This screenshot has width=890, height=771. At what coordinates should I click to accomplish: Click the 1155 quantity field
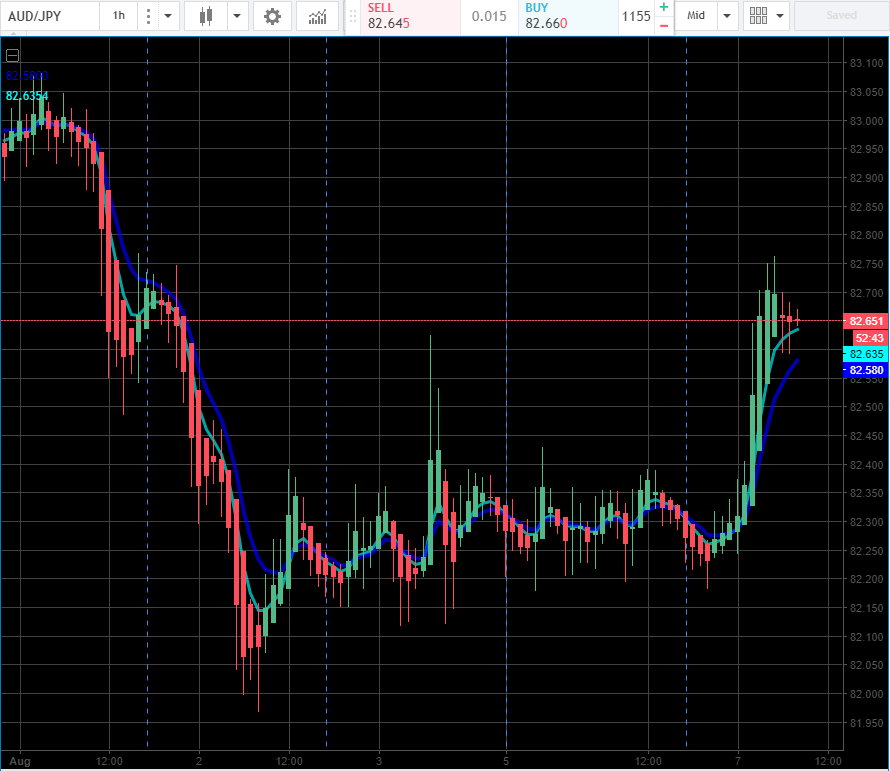tap(635, 16)
